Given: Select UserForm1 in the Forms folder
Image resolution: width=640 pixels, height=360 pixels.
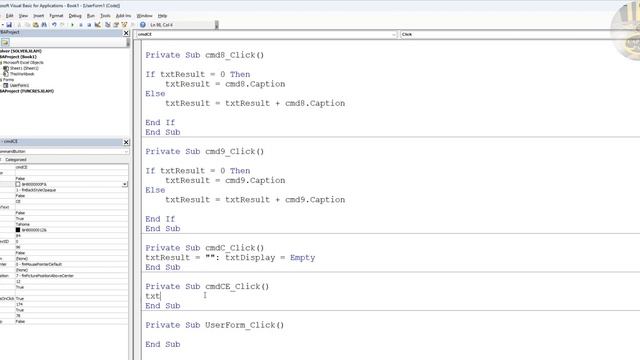Looking at the screenshot, I should [x=19, y=85].
